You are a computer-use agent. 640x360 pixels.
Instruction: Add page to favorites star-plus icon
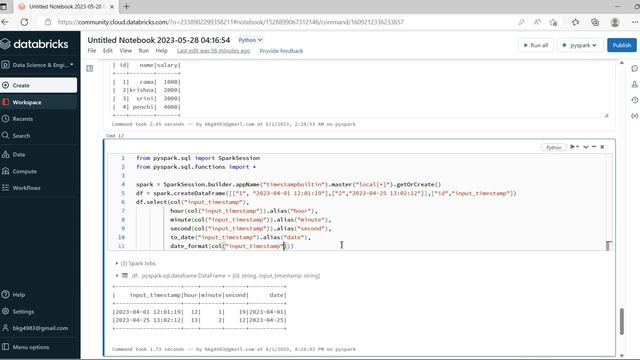tap(553, 22)
